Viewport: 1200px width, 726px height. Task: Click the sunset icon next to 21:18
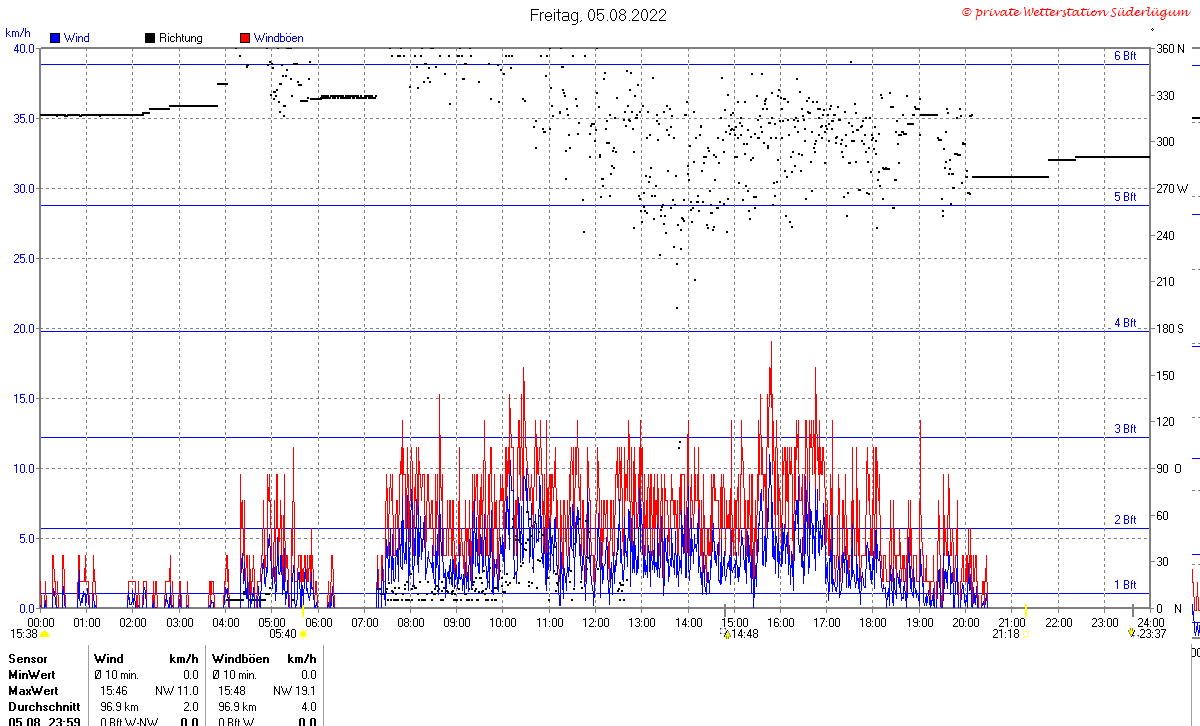tap(1026, 634)
